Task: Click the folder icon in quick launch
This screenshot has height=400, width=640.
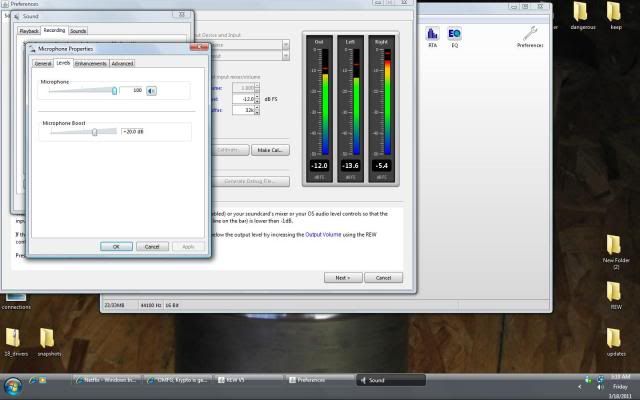Action: [x=42, y=380]
